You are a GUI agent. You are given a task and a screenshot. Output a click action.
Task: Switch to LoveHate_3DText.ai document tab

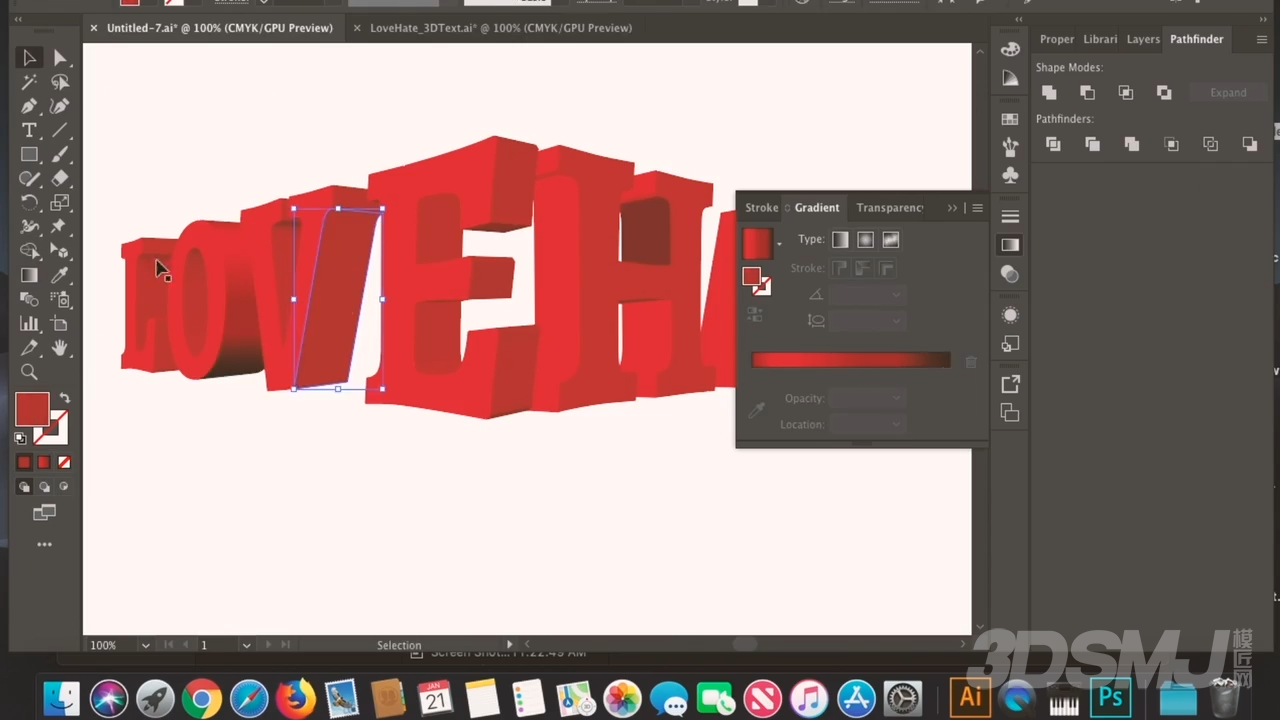501,28
